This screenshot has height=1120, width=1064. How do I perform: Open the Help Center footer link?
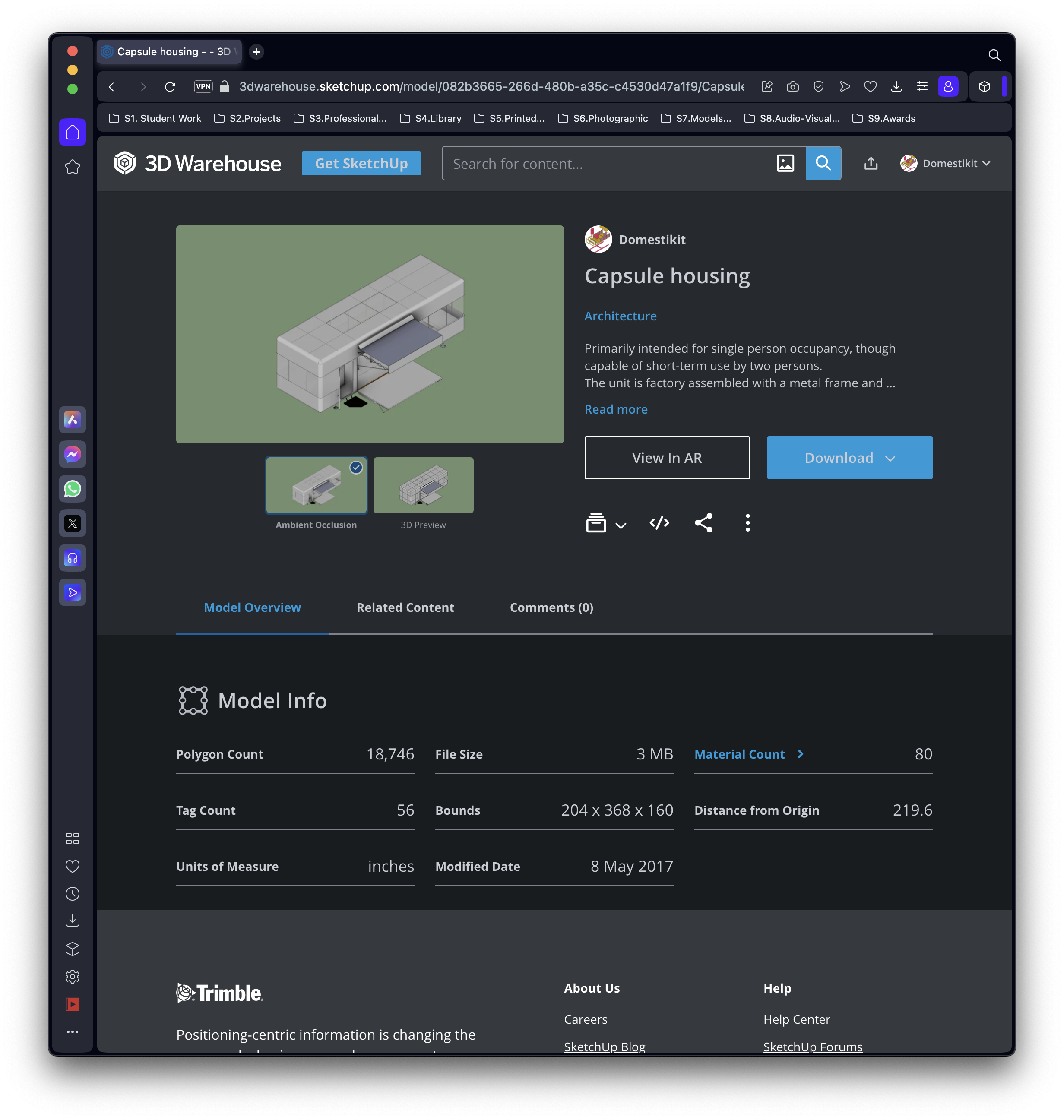[x=797, y=1019]
